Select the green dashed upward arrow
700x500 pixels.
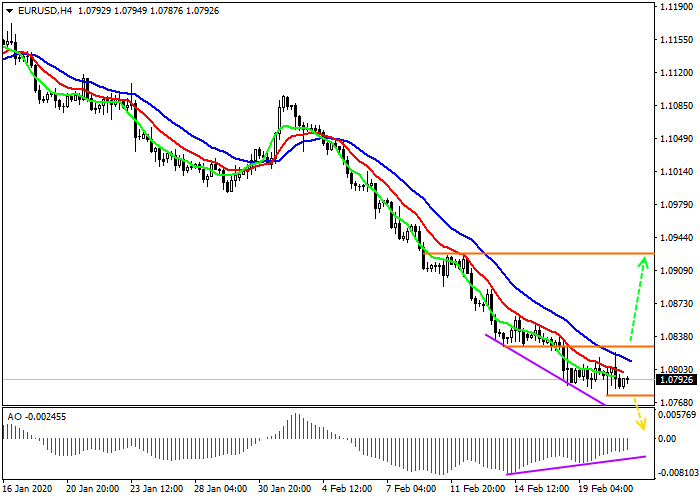pyautogui.click(x=637, y=300)
